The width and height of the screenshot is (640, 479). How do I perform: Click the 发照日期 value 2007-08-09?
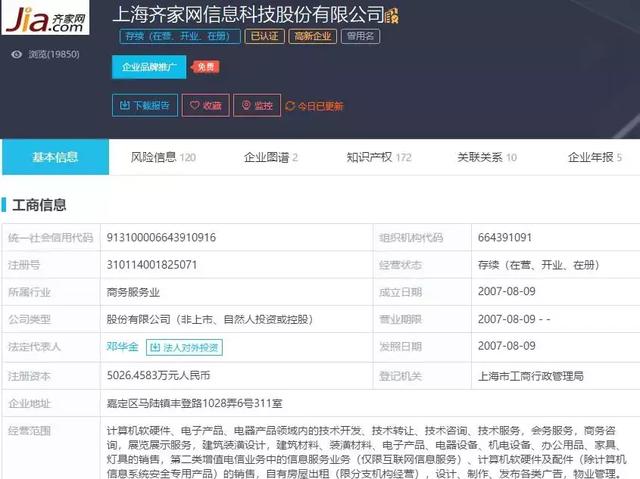(x=507, y=346)
